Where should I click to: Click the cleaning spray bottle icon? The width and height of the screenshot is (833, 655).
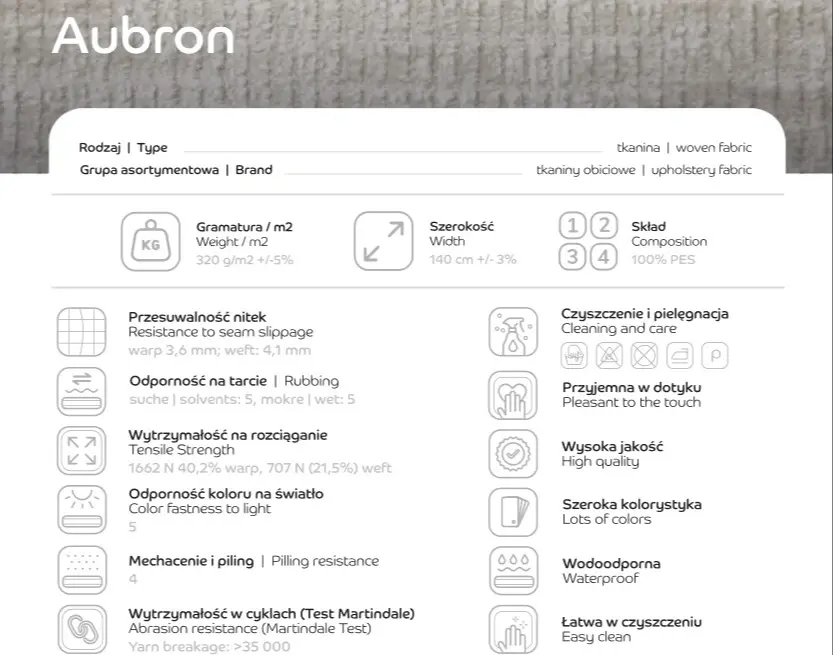513,332
